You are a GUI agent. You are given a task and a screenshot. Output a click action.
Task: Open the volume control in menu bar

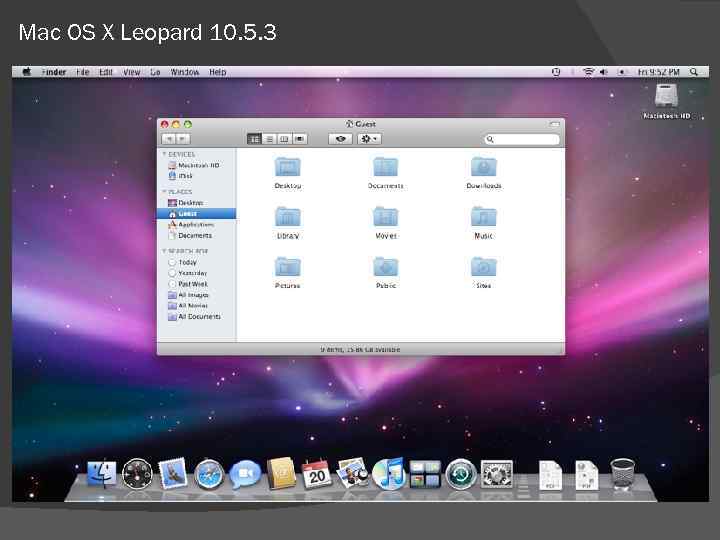[603, 72]
